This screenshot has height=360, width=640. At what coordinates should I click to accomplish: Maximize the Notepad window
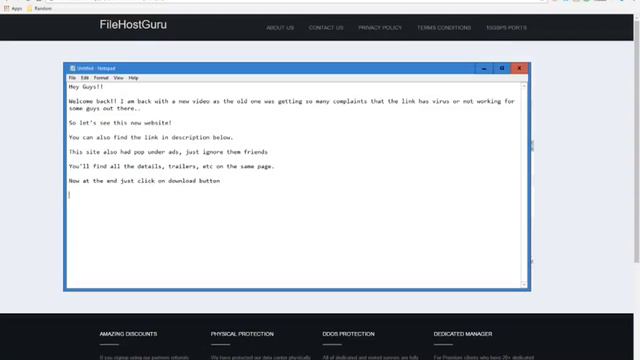[x=502, y=68]
